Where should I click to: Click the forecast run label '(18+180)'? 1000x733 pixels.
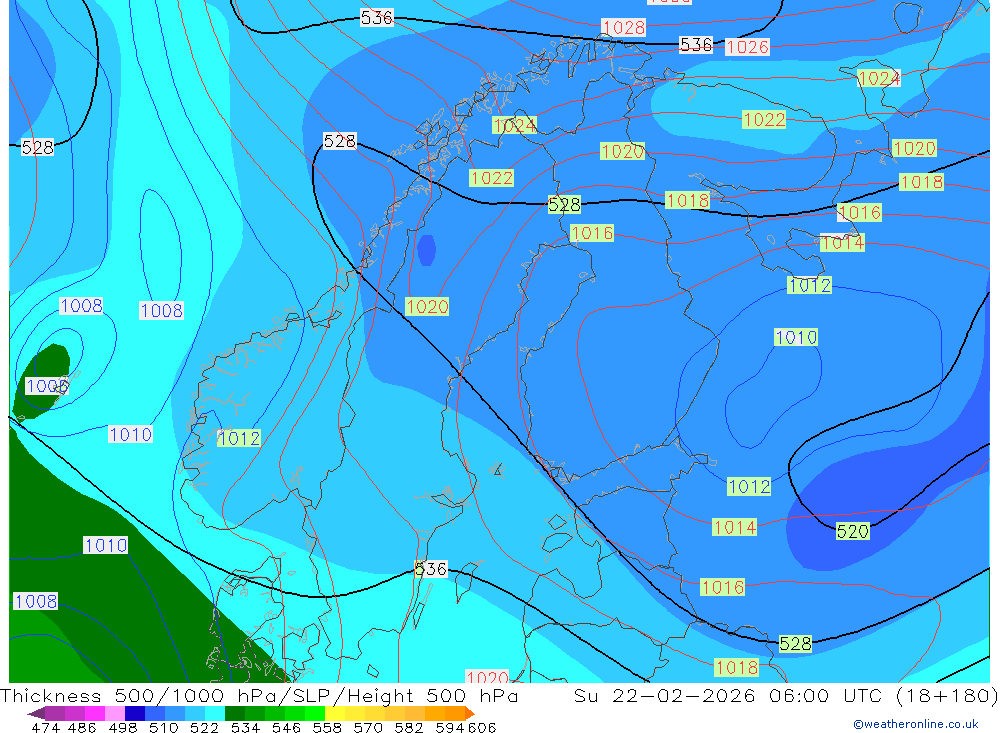pyautogui.click(x=947, y=696)
